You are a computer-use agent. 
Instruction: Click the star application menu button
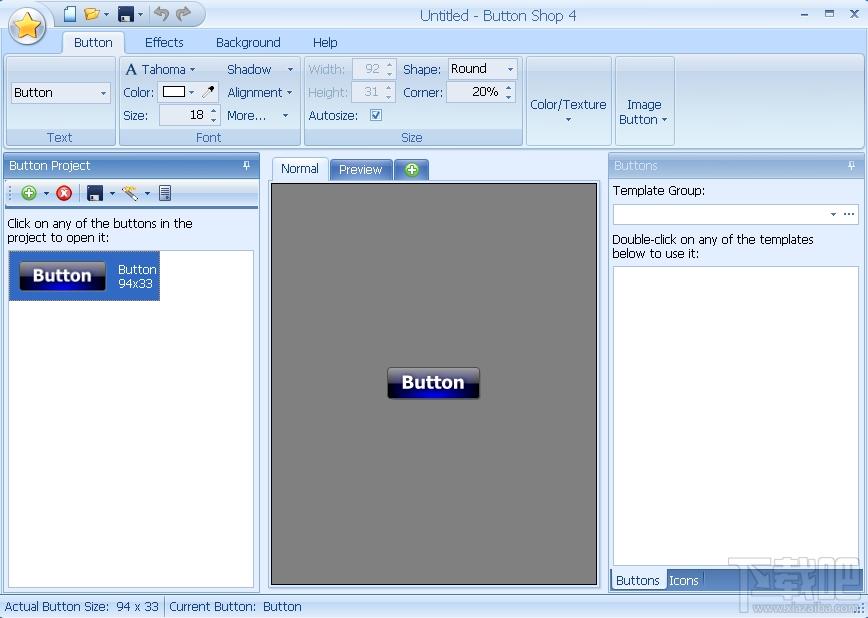click(27, 26)
